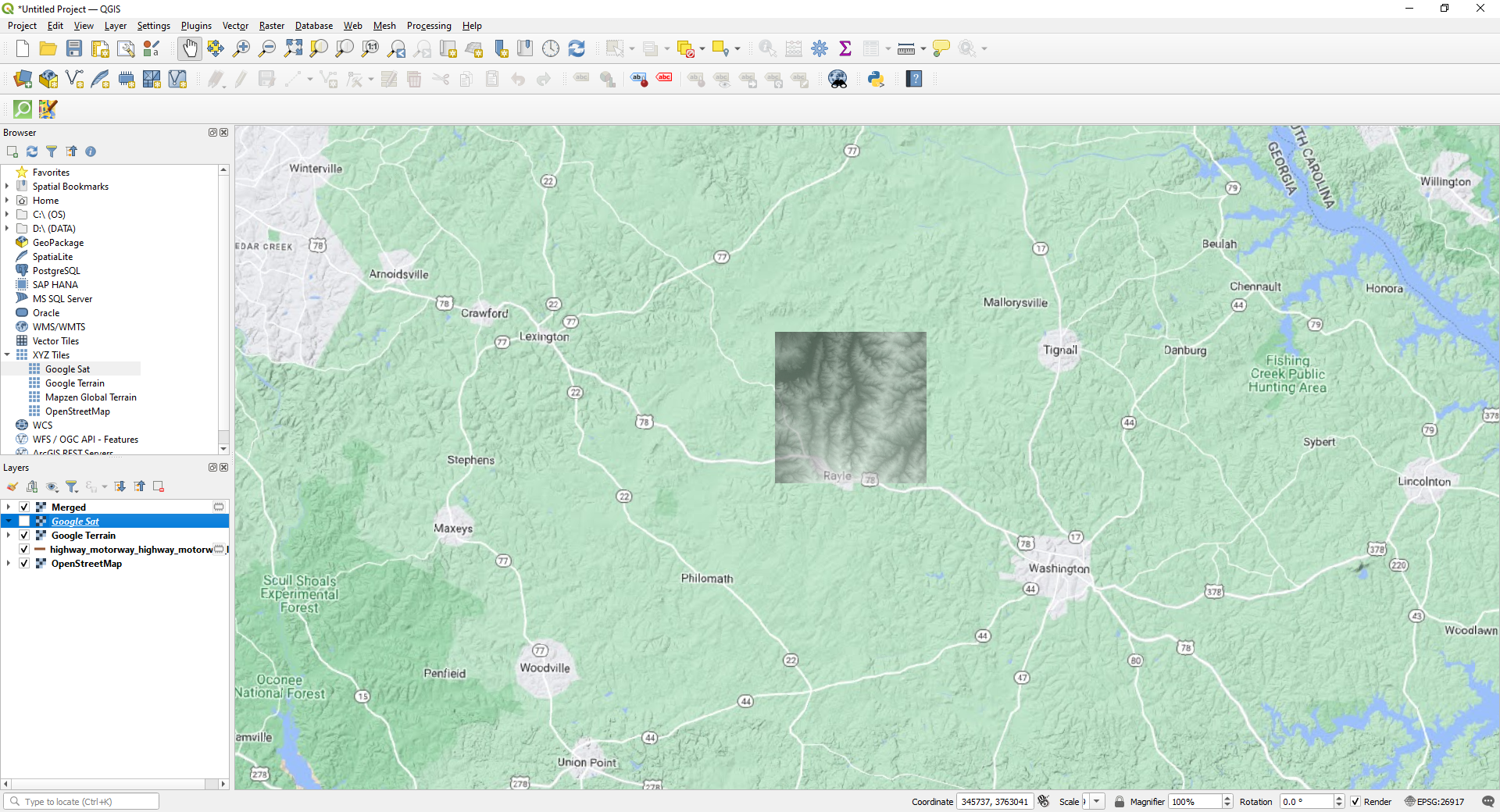Uncheck the highway_motorway layer
The image size is (1500, 812).
click(x=24, y=550)
